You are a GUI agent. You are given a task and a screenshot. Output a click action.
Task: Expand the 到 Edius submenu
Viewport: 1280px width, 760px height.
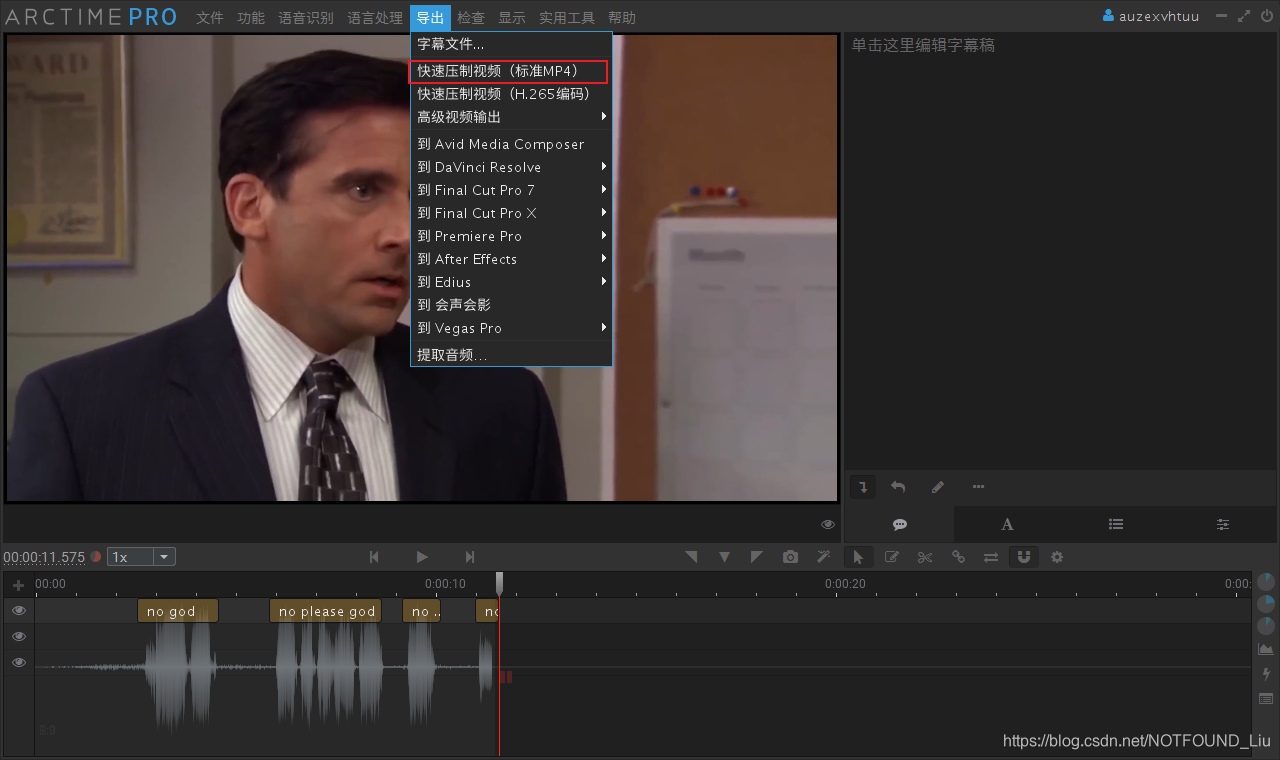[x=511, y=282]
